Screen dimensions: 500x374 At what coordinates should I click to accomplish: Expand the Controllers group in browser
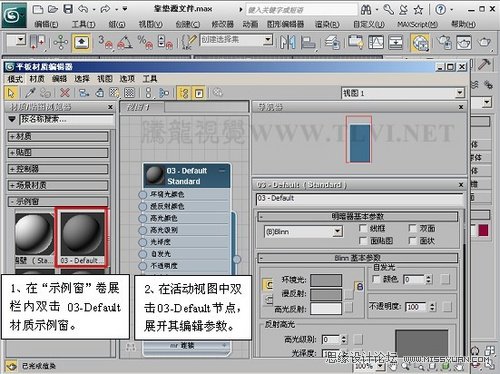[58, 169]
